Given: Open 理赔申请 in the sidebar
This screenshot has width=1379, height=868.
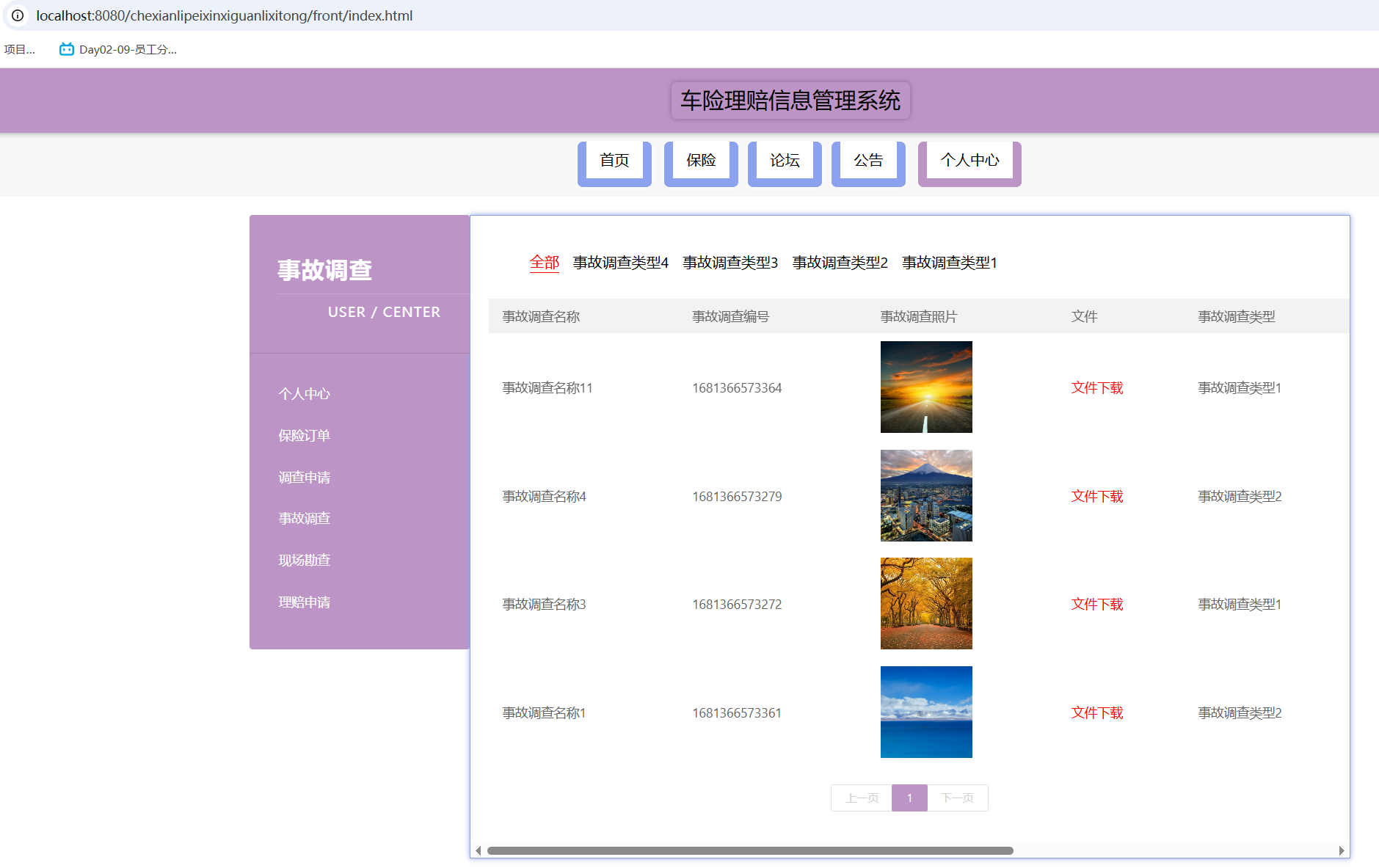Looking at the screenshot, I should pos(305,602).
